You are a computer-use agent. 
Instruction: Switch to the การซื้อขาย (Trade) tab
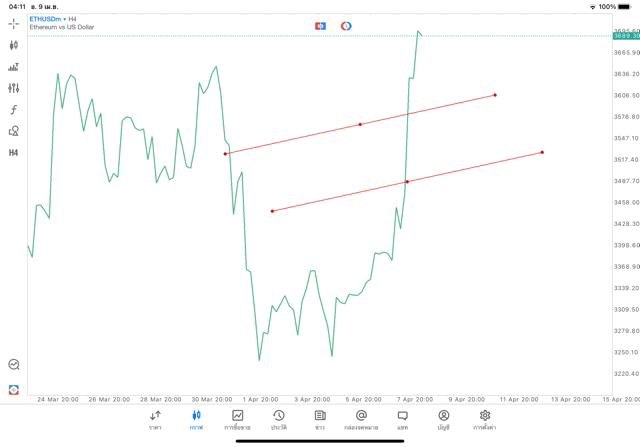[237, 419]
